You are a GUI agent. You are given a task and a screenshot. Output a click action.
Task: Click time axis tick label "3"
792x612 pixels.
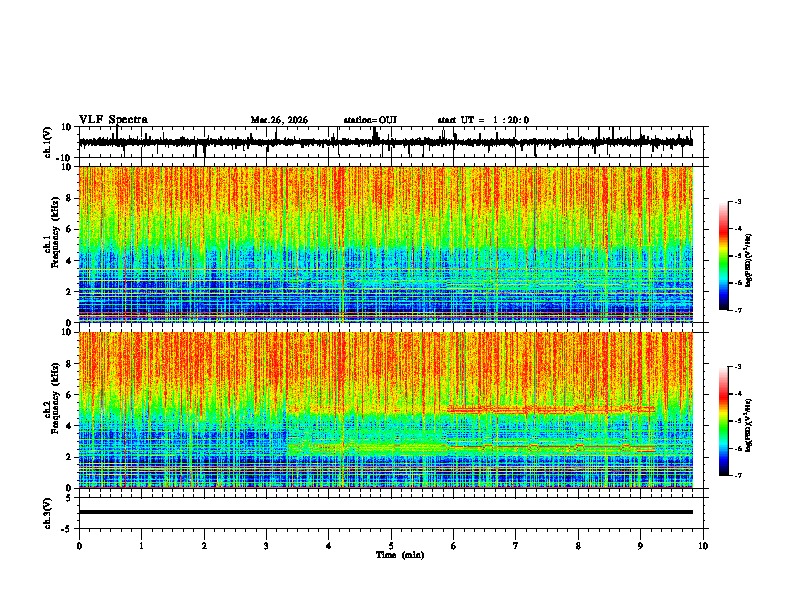click(266, 546)
